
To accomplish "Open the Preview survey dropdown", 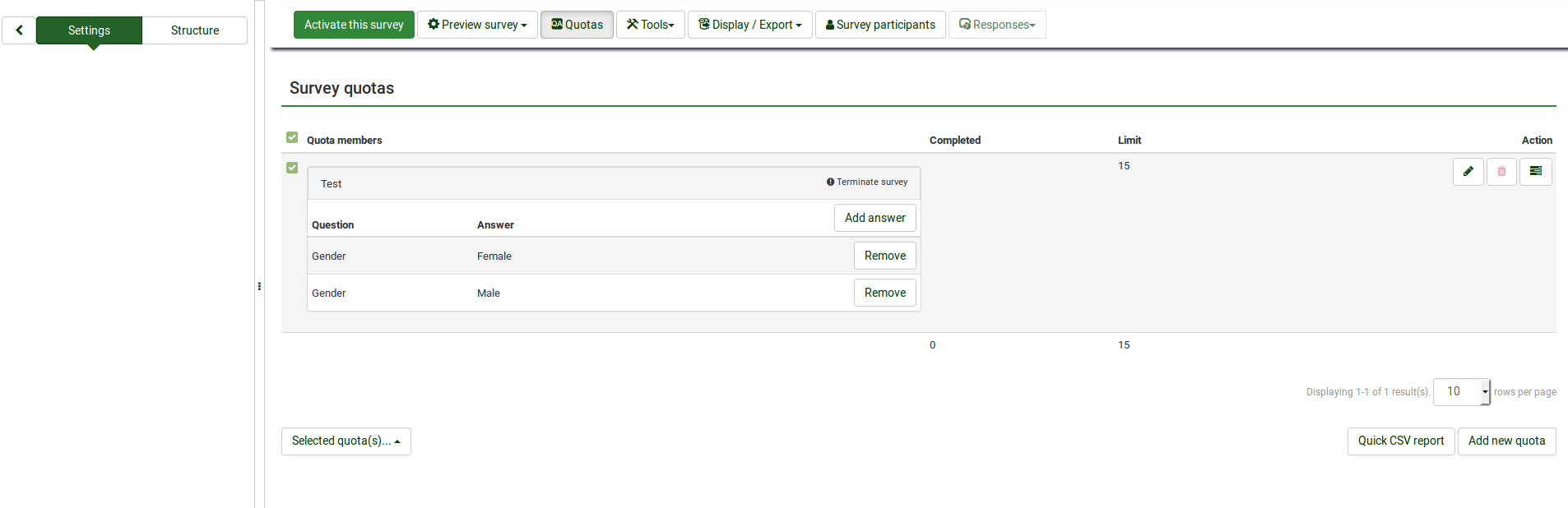I will 477,25.
